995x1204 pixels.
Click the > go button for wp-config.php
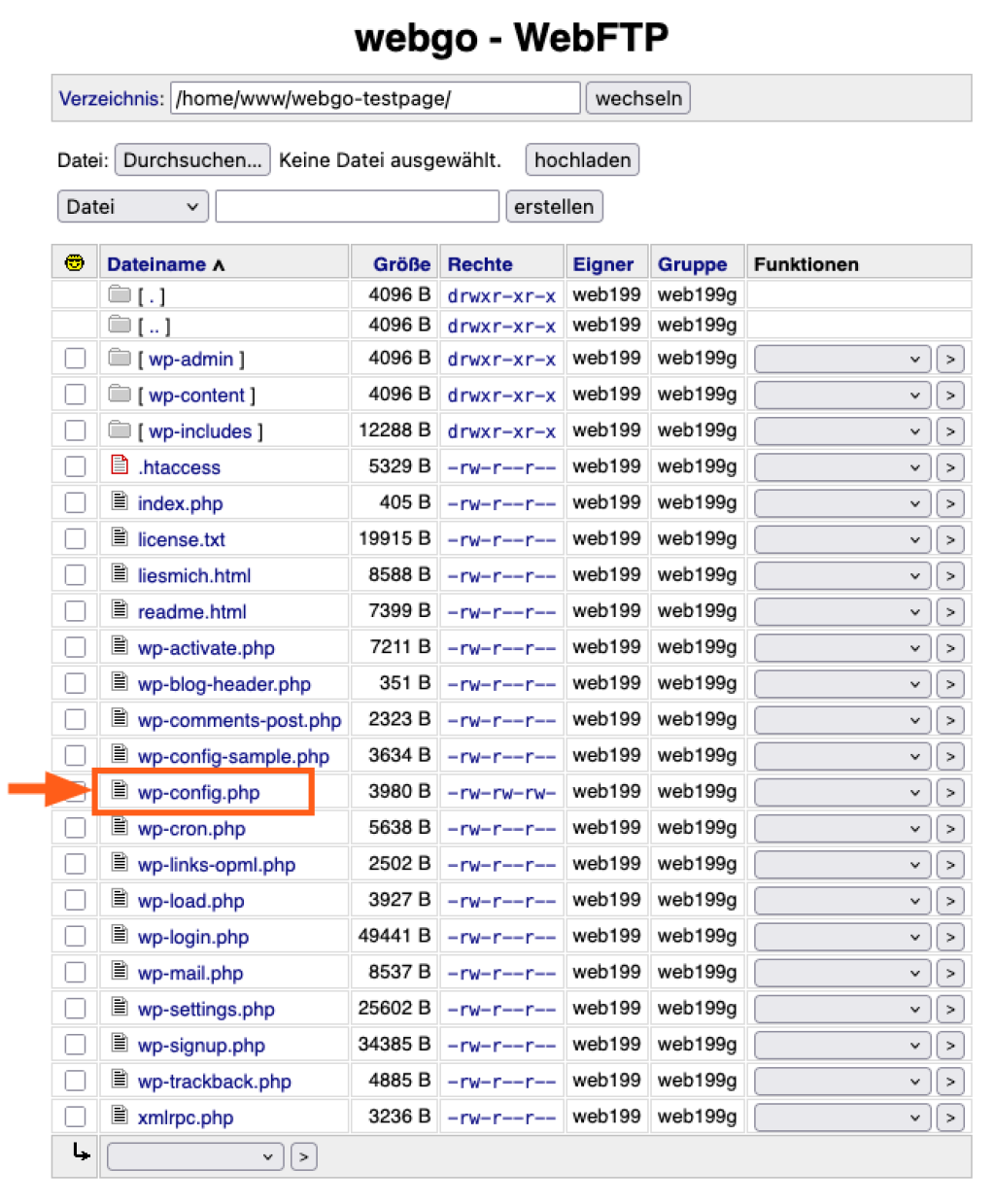[x=950, y=792]
